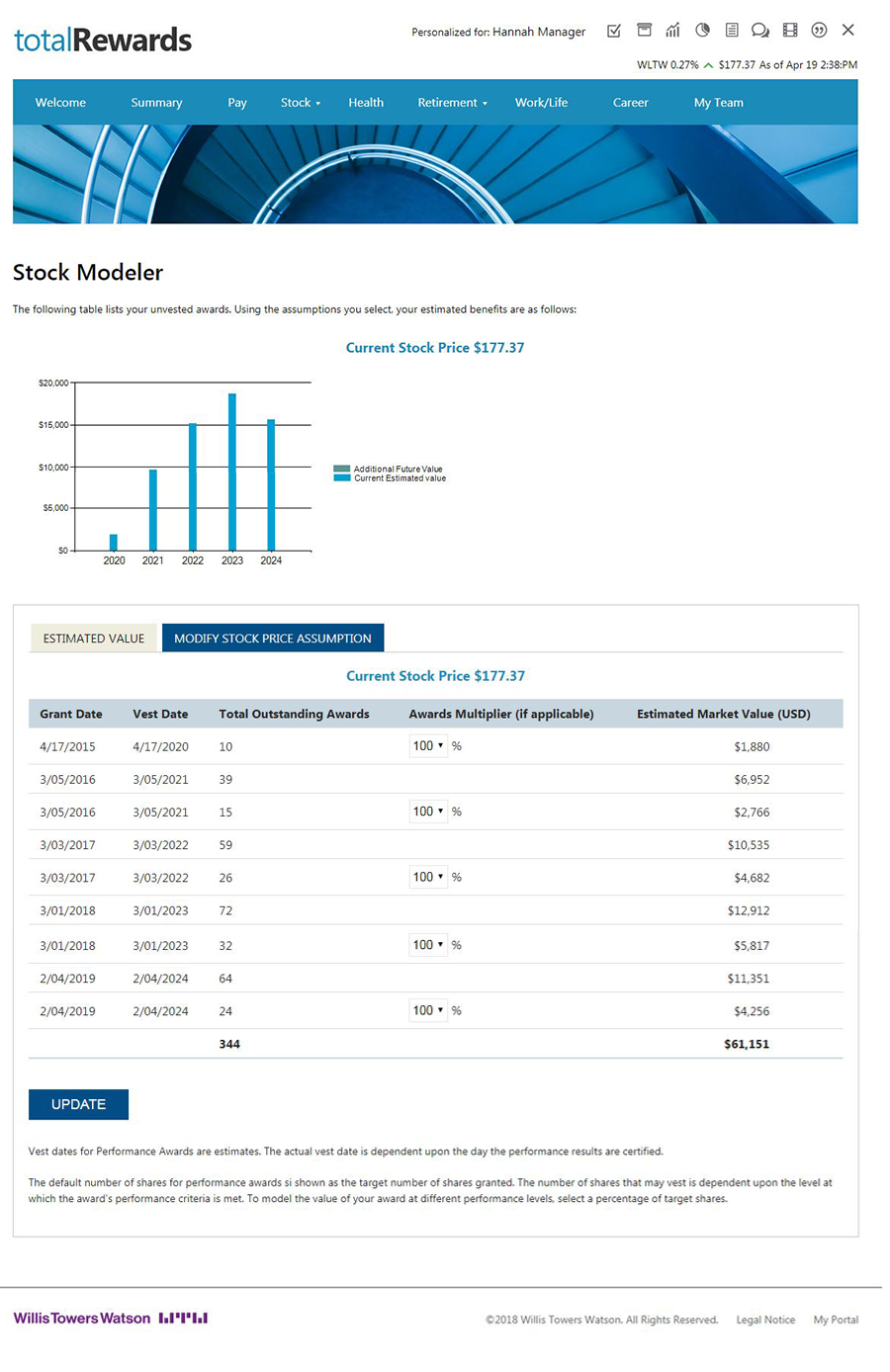Open the task checklist icon
This screenshot has width=890, height=1372.
coord(613,31)
